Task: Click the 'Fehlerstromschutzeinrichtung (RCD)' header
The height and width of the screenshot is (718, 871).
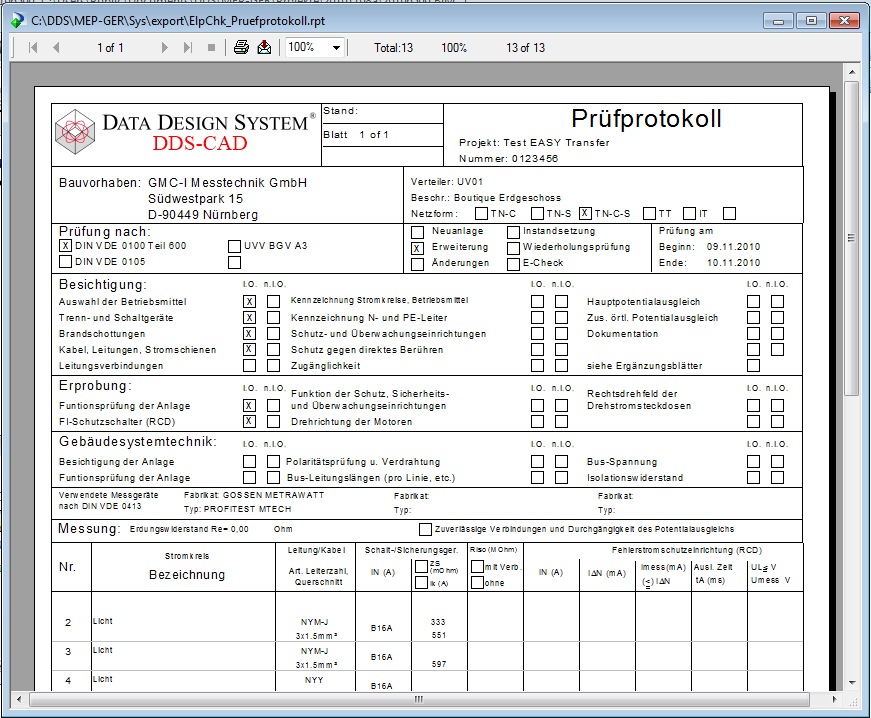Action: (687, 550)
